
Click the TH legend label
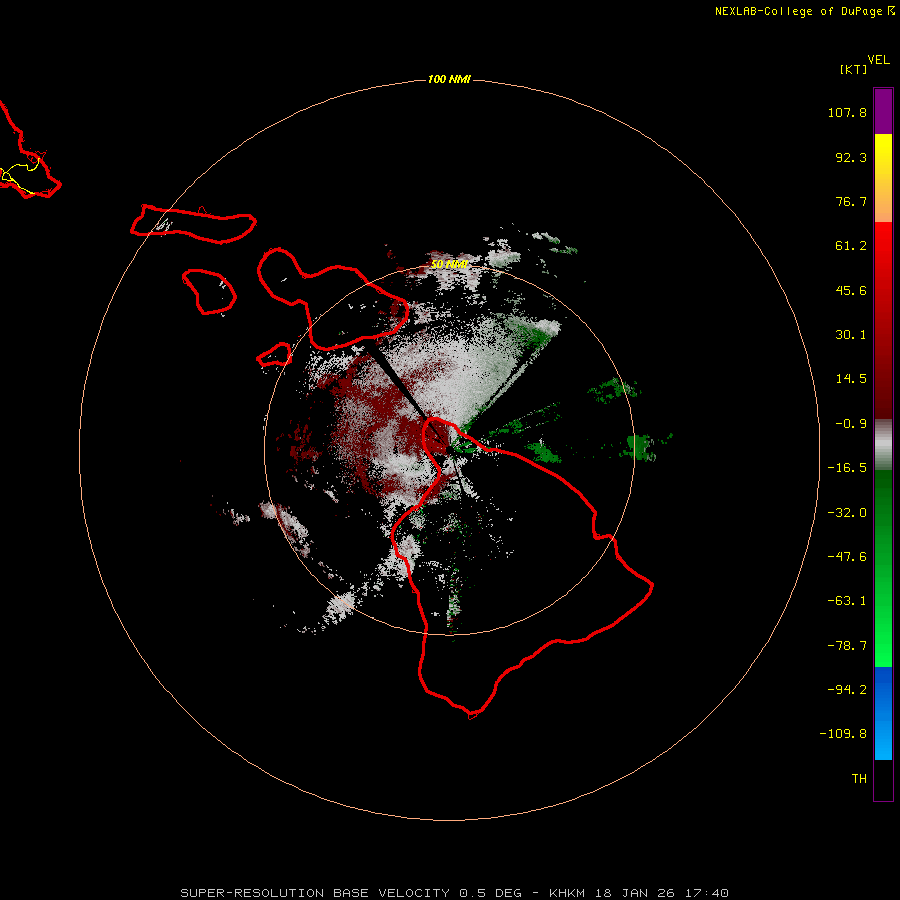(859, 779)
